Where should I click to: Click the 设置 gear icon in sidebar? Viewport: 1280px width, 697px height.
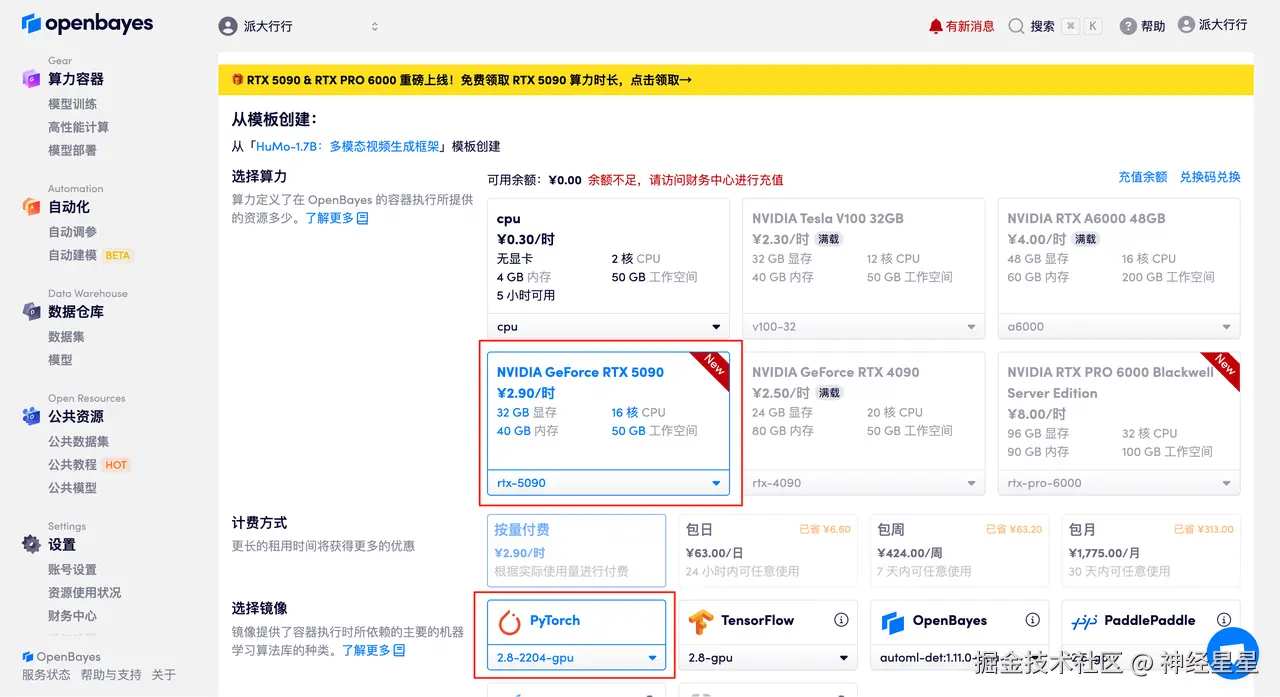coord(31,544)
